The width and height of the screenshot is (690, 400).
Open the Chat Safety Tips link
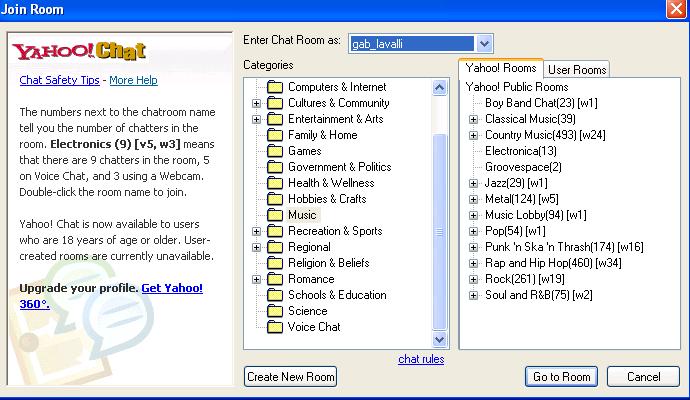60,80
